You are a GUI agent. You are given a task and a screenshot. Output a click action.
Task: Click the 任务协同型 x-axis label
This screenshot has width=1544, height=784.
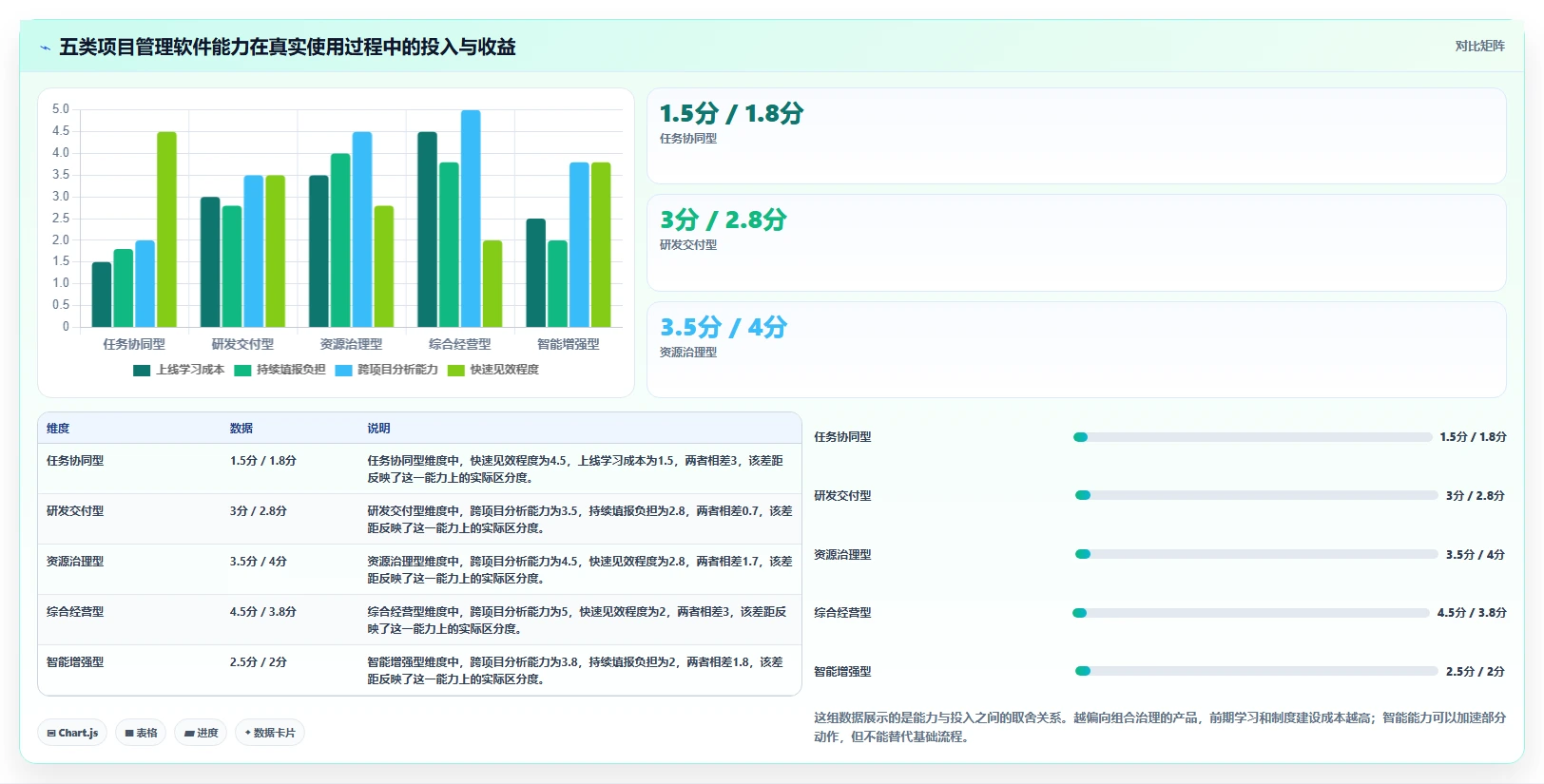(x=134, y=344)
